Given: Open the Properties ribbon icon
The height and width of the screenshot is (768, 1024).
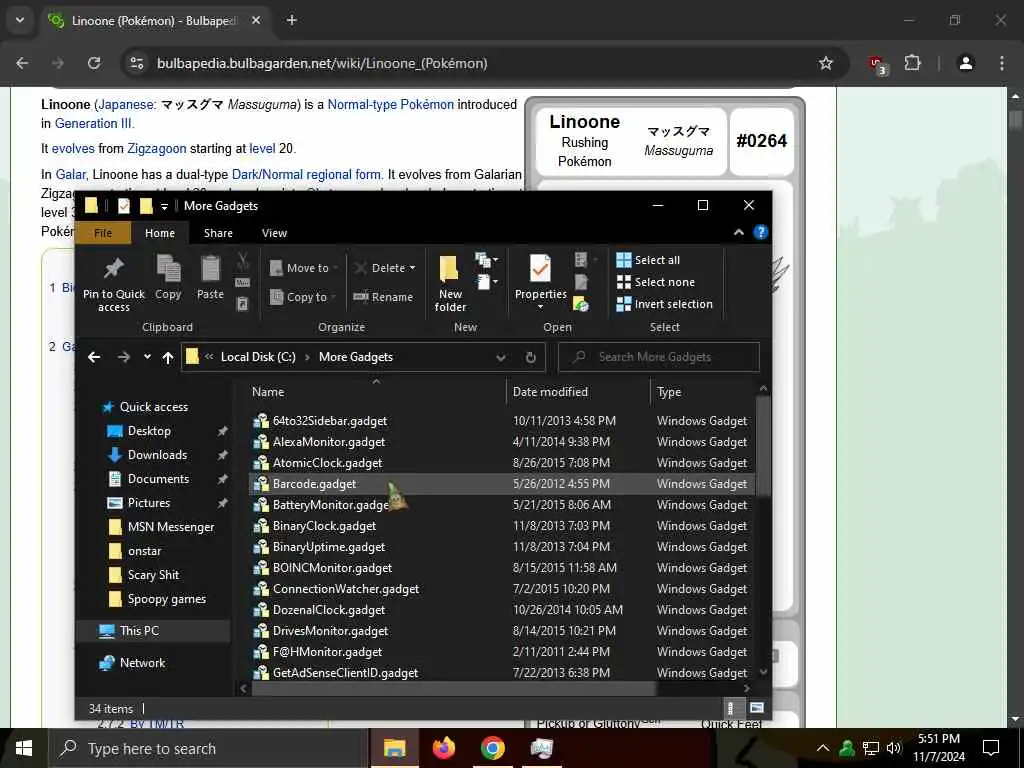Looking at the screenshot, I should [540, 268].
